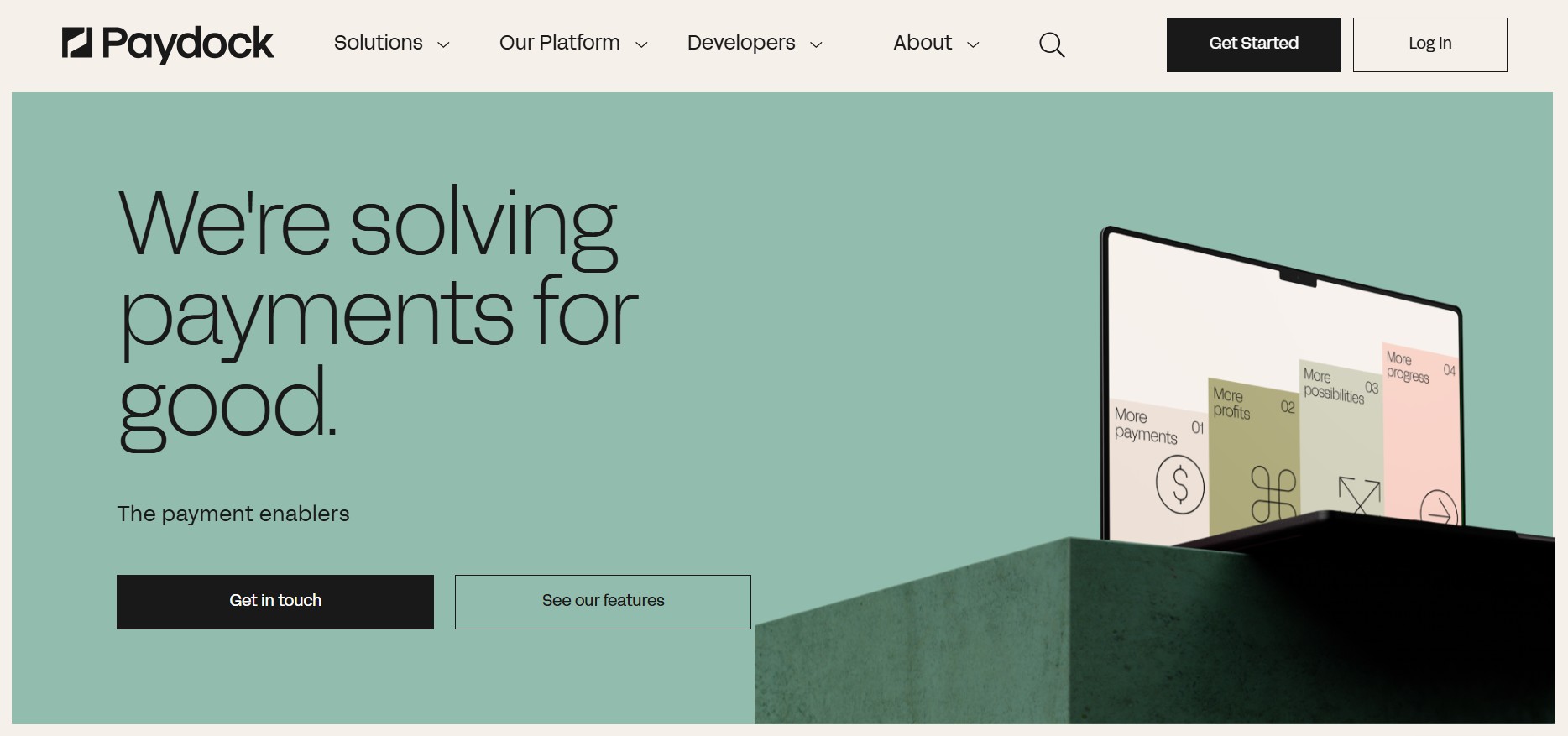This screenshot has height=736, width=1568.
Task: Expand the chevron next to About
Action: 974,45
